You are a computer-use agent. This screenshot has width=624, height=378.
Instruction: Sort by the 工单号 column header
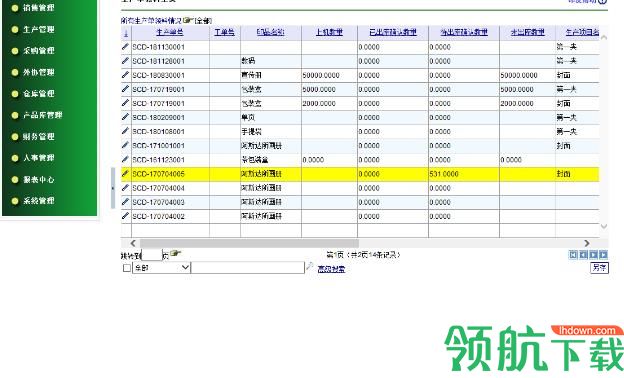pos(224,32)
